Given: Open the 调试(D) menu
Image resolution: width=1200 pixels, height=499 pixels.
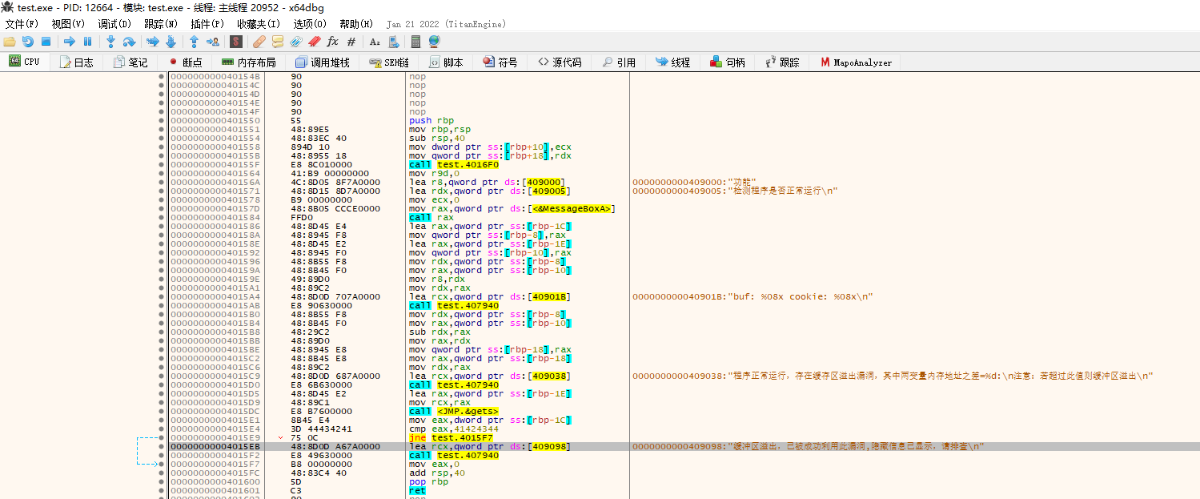Looking at the screenshot, I should [x=113, y=23].
